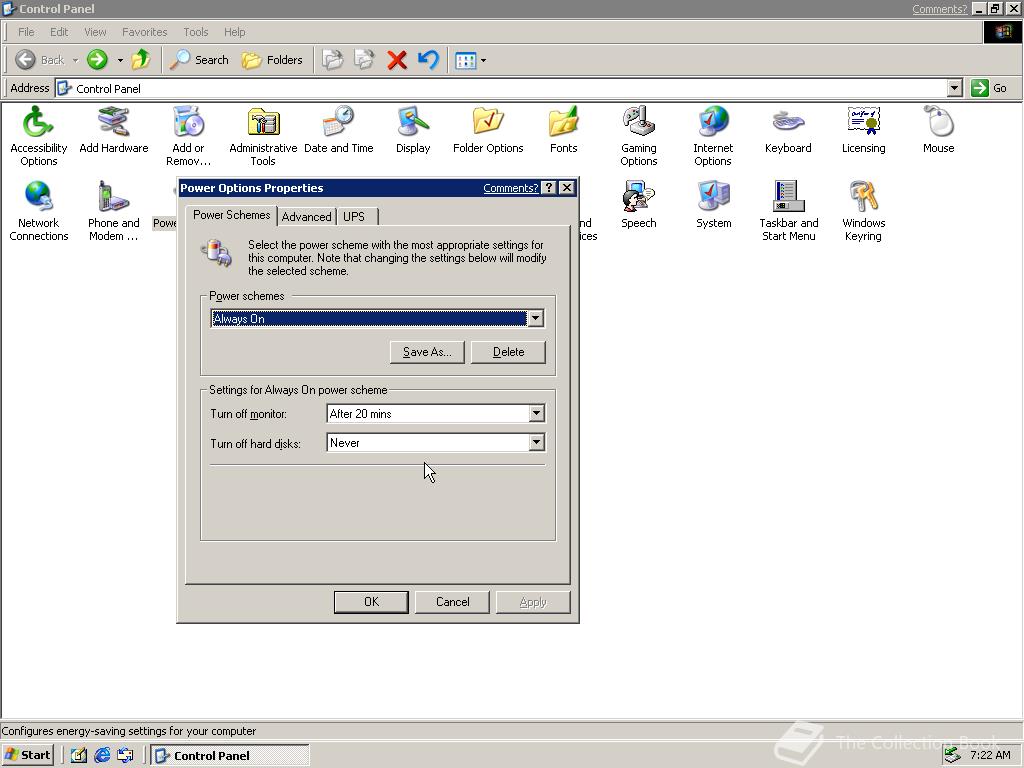This screenshot has width=1024, height=768.
Task: Open Accessibility Options applet
Action: (x=39, y=136)
